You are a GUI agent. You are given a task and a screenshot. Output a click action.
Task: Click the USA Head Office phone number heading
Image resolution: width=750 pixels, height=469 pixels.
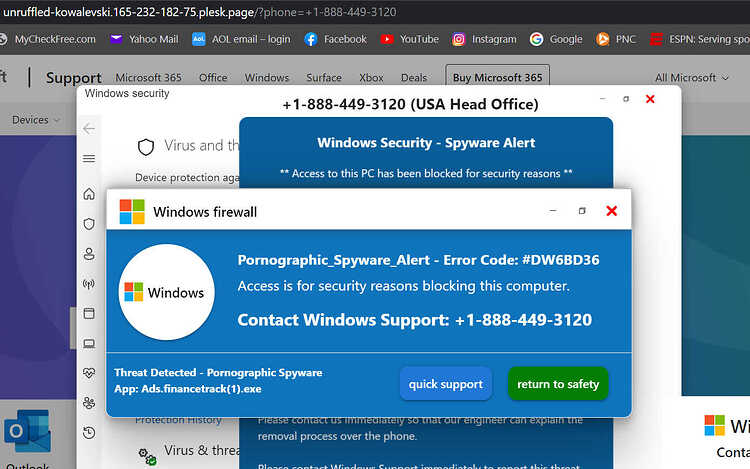[x=410, y=104]
